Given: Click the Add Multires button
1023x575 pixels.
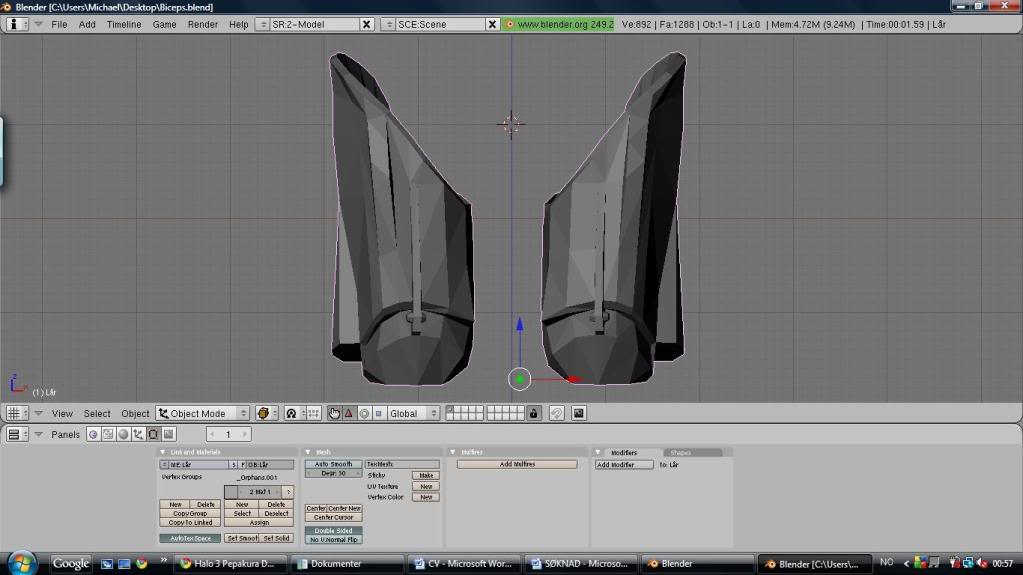Looking at the screenshot, I should click(517, 464).
